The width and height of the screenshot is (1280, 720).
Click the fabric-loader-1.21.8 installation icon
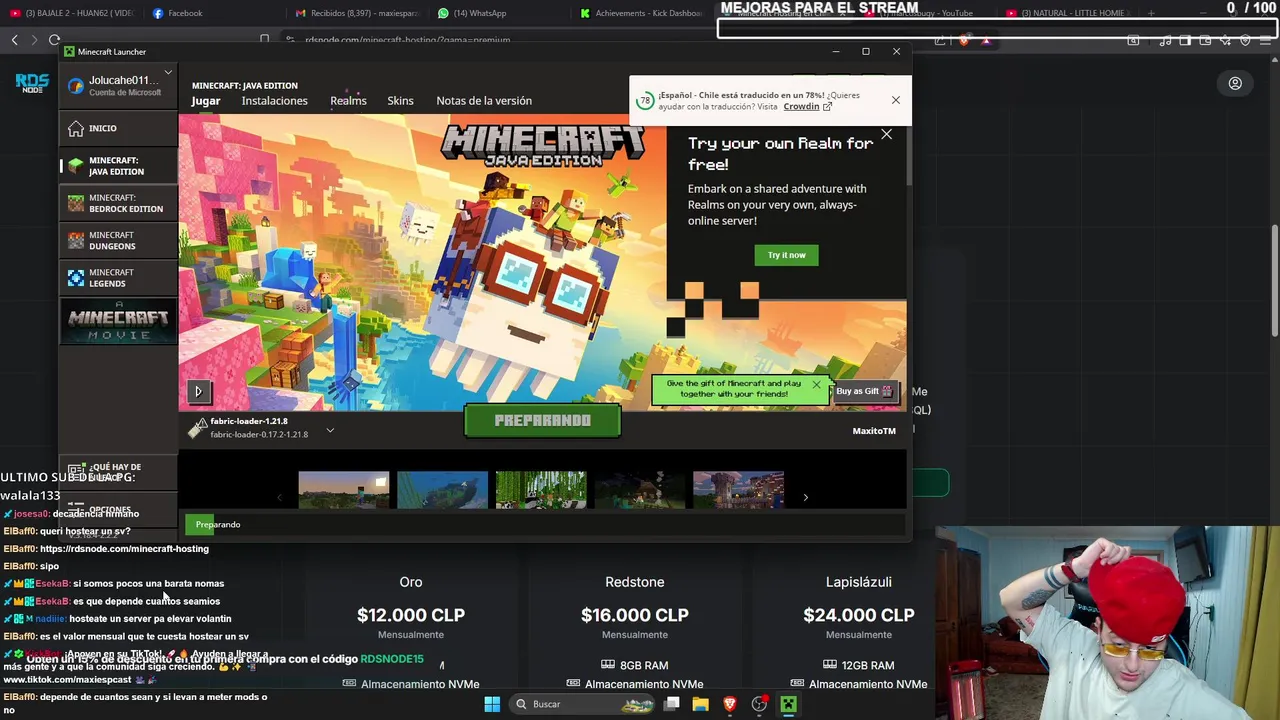(x=198, y=428)
